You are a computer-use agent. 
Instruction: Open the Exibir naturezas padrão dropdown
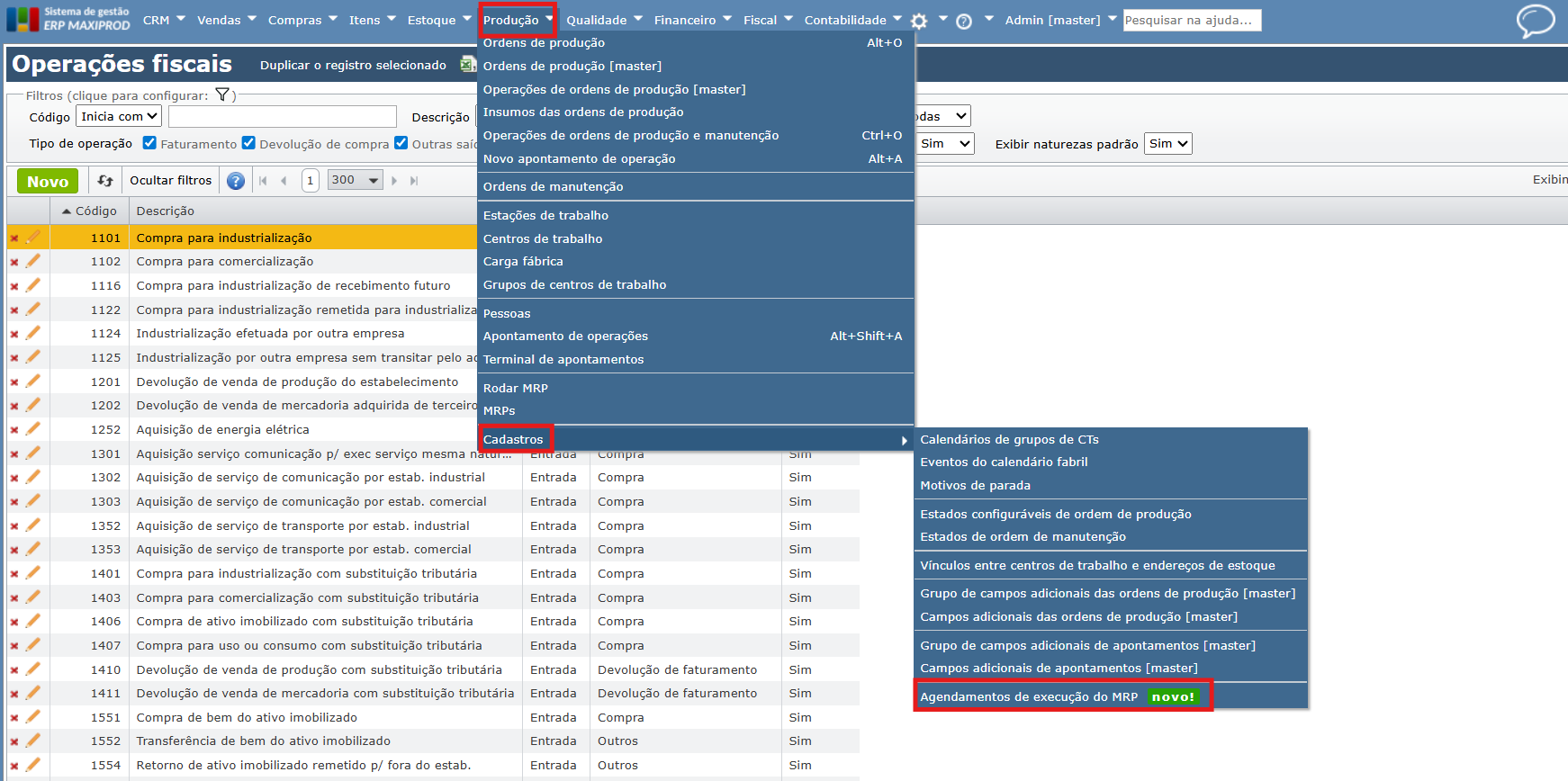(x=1167, y=144)
